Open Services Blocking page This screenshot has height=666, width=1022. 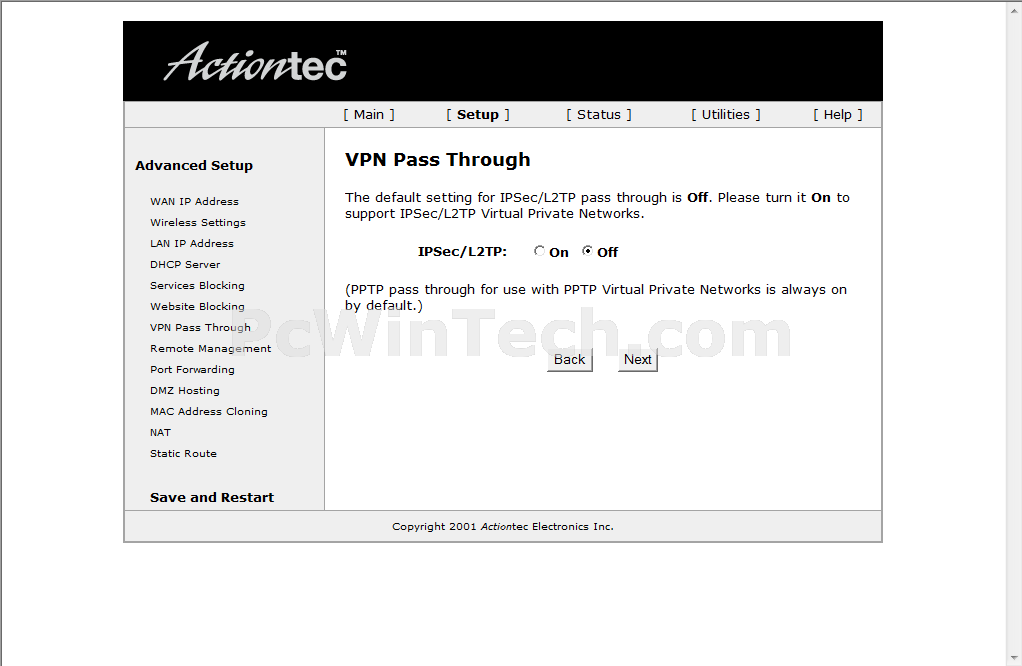[197, 285]
